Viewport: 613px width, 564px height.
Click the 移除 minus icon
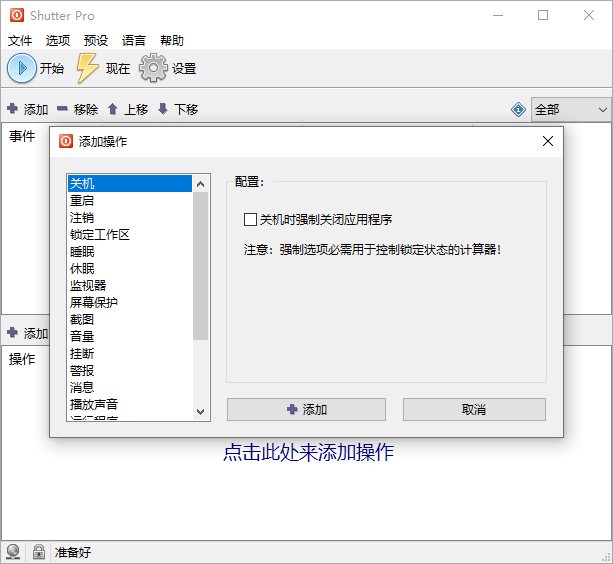(62, 109)
